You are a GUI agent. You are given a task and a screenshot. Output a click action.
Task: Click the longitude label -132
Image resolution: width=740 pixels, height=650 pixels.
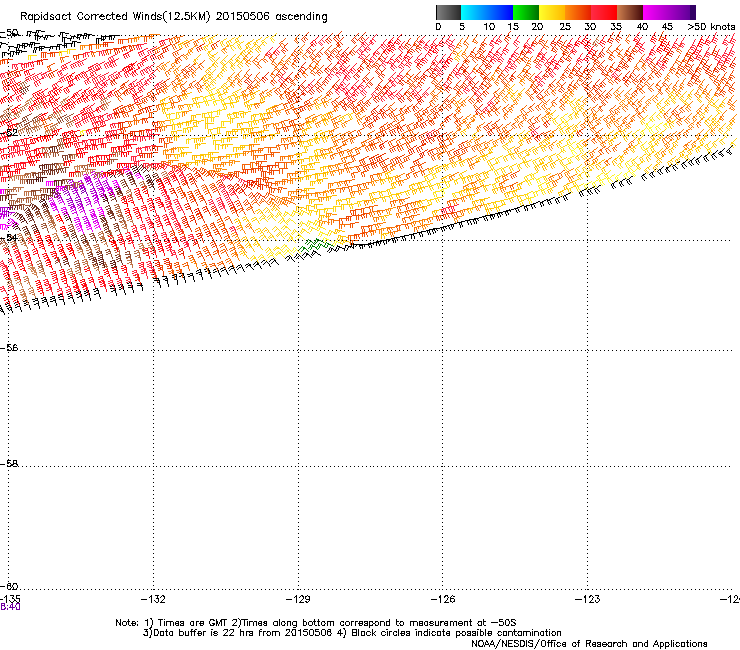coord(153,599)
